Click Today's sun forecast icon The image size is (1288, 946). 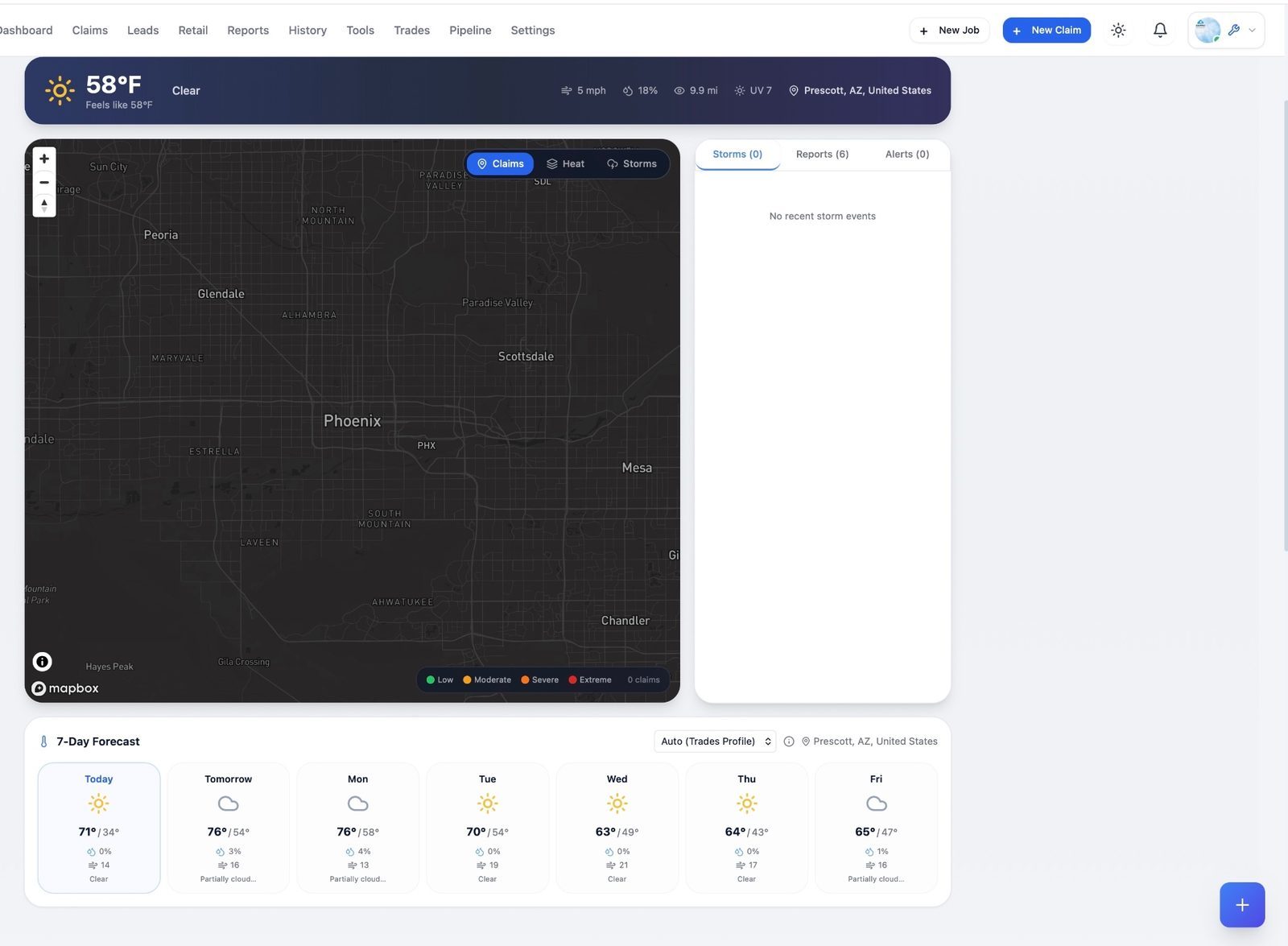tap(99, 803)
